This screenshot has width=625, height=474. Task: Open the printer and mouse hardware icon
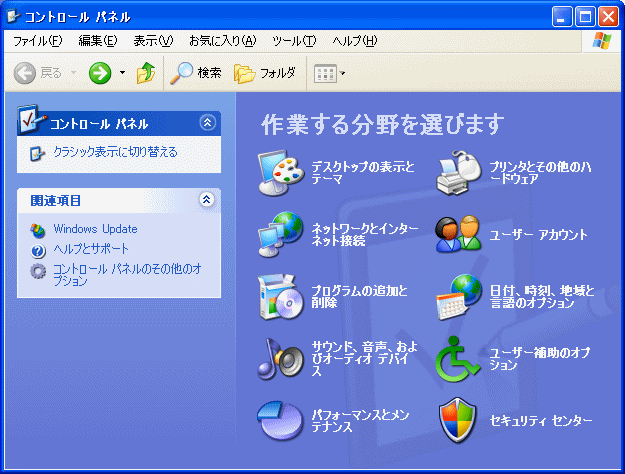[458, 172]
